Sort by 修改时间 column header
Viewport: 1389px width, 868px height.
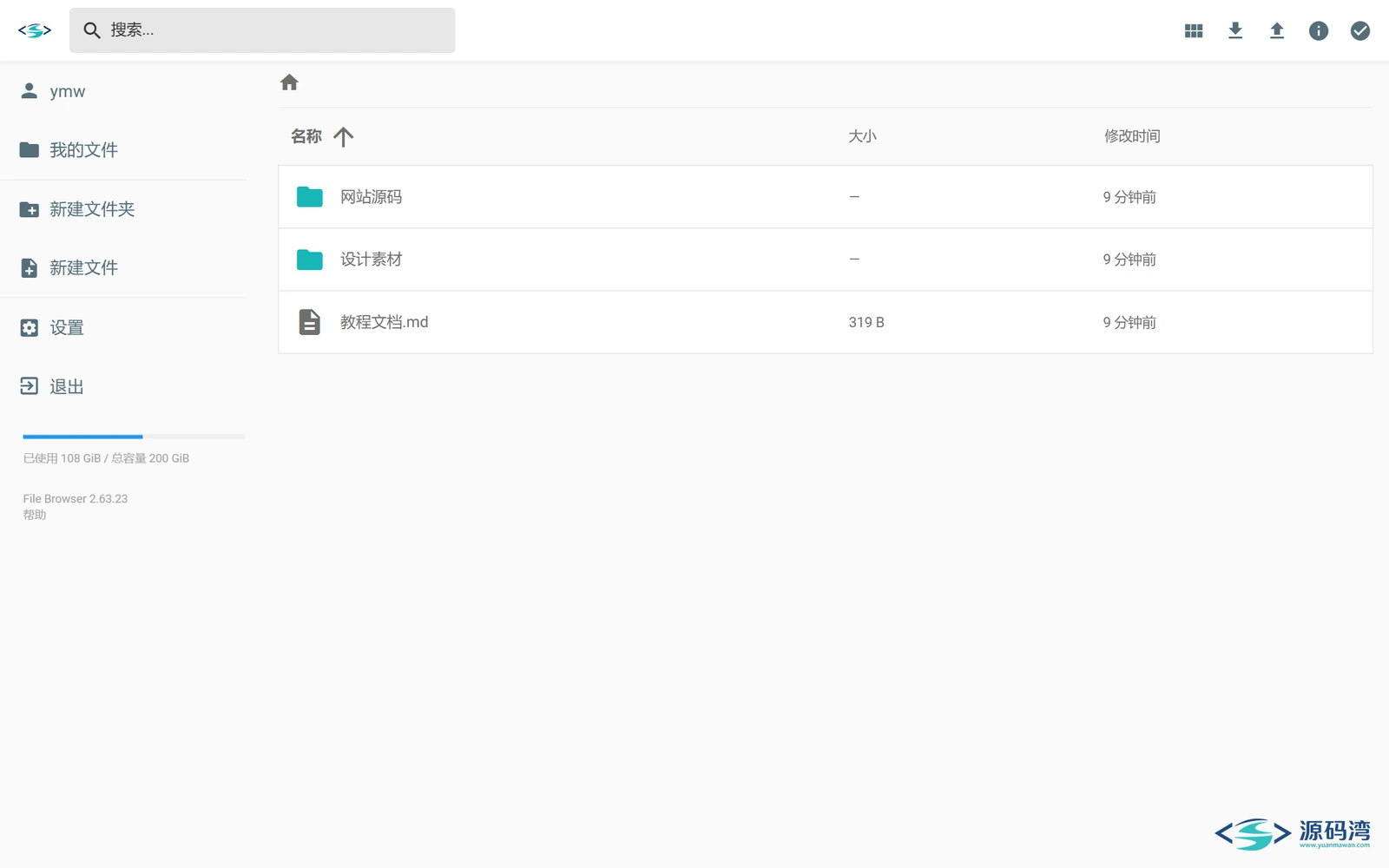point(1132,136)
